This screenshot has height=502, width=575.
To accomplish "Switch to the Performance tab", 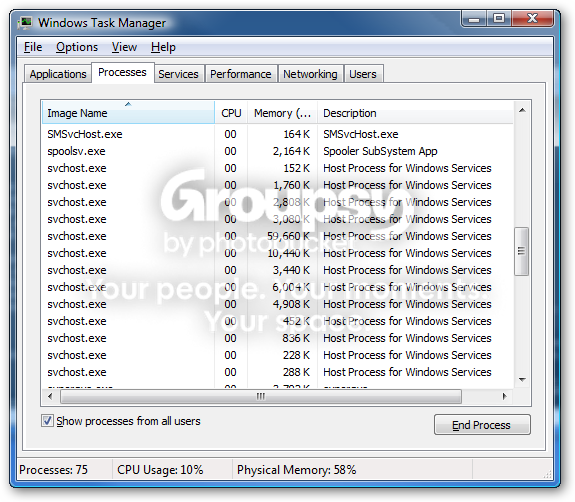I will (241, 74).
